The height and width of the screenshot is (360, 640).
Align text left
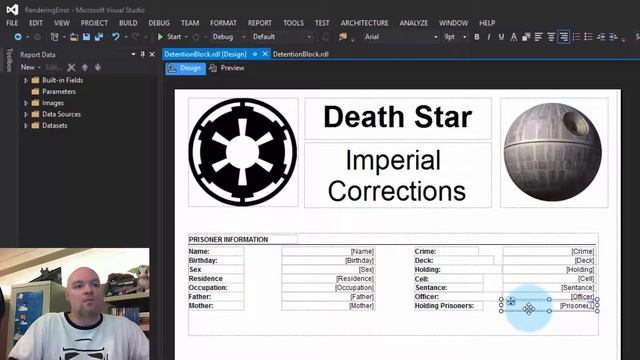tap(538, 37)
